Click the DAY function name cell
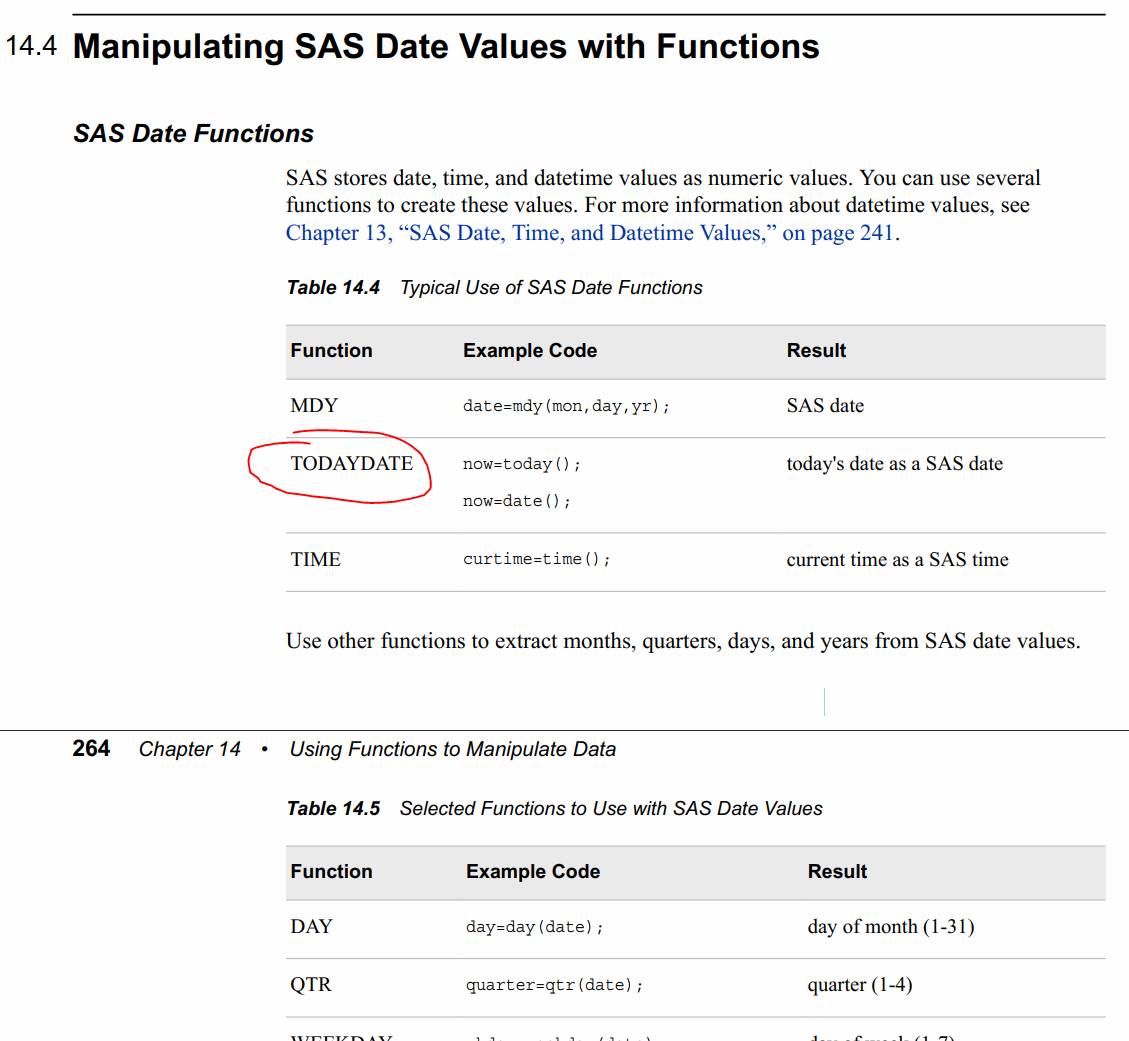 coord(311,927)
